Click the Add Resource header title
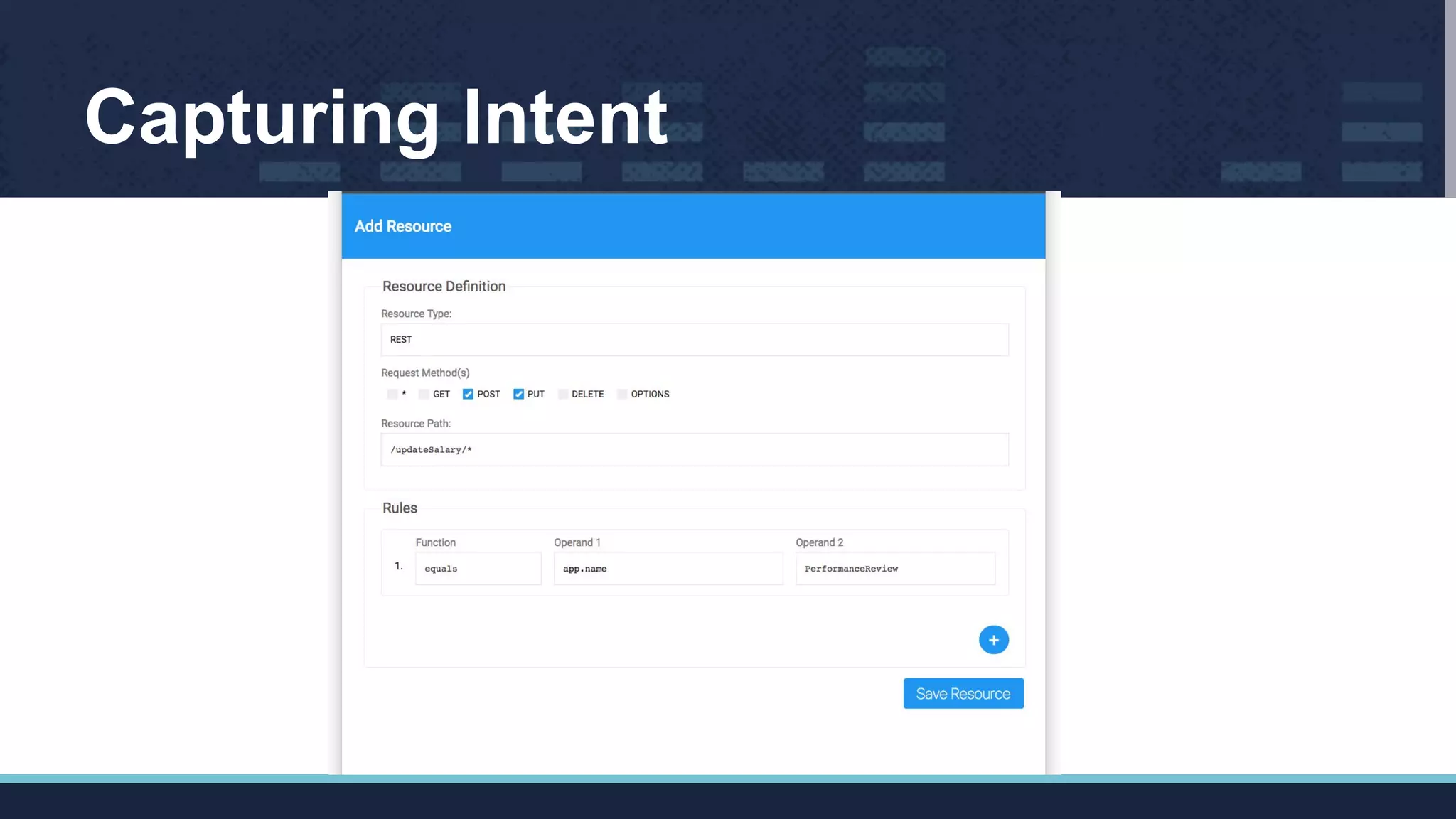1456x819 pixels. (x=403, y=226)
